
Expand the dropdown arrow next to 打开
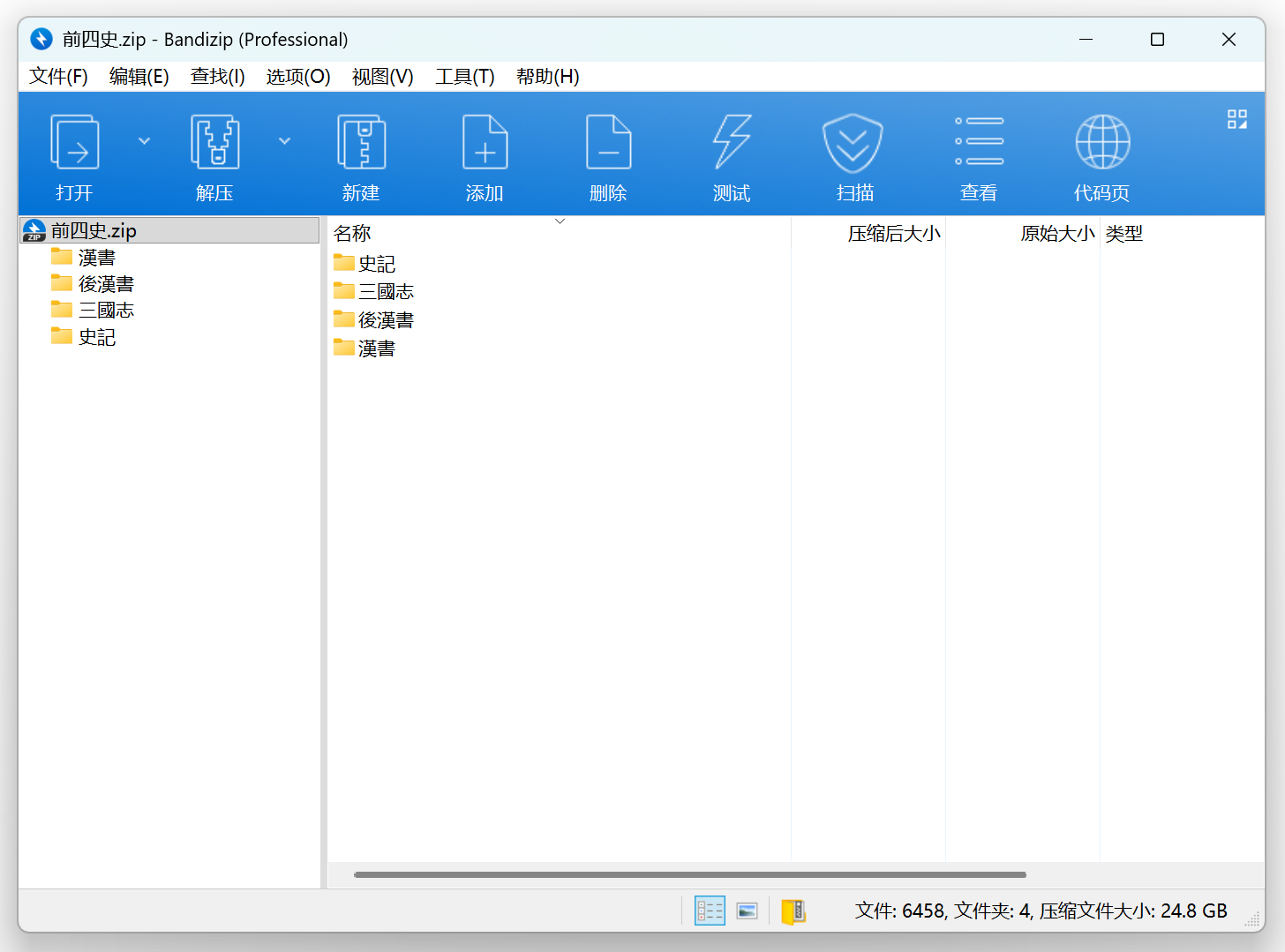[x=144, y=141]
